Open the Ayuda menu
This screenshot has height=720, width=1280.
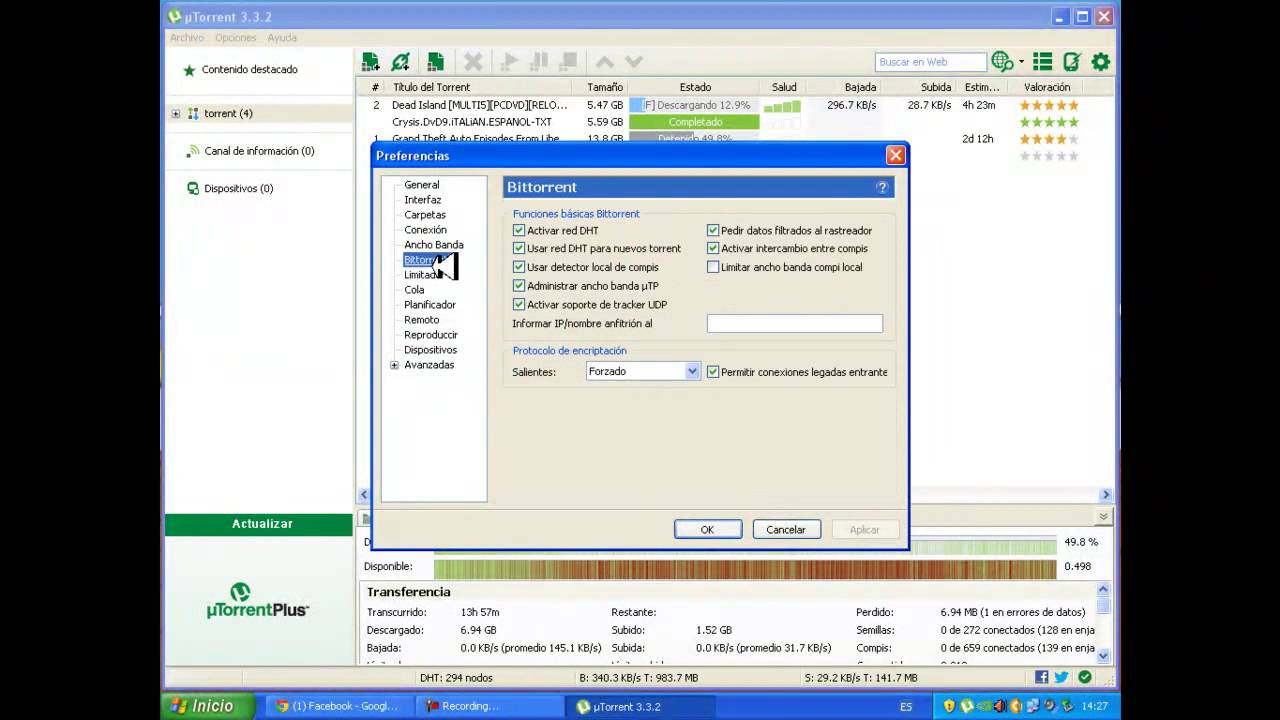[281, 37]
